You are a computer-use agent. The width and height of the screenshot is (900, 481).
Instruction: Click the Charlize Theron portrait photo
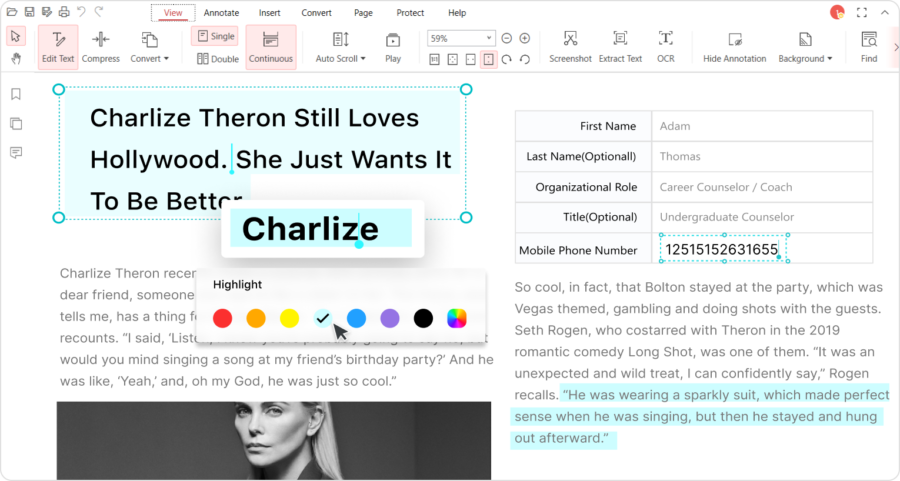274,440
